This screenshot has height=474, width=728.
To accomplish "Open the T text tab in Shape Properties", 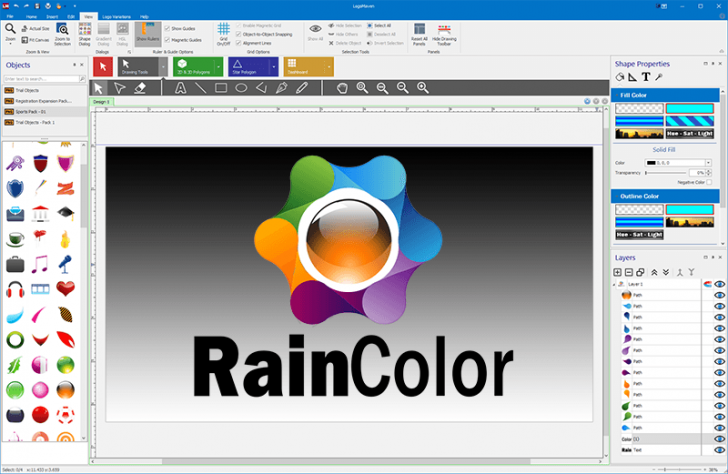I will 646,77.
